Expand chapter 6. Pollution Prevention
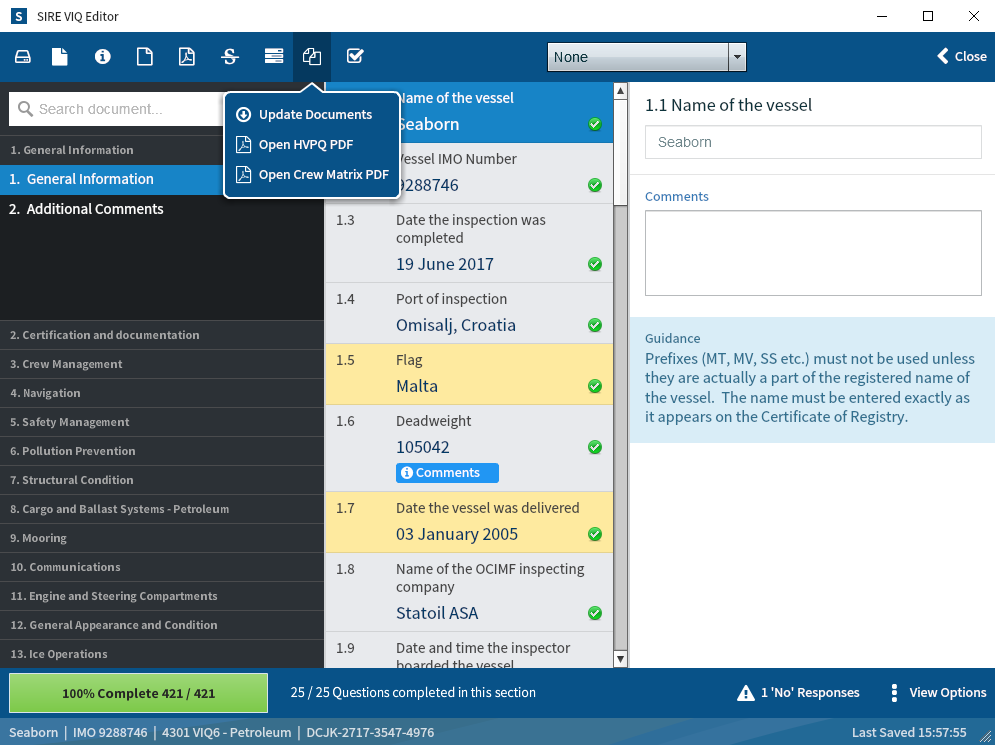This screenshot has height=745, width=995. tap(162, 451)
